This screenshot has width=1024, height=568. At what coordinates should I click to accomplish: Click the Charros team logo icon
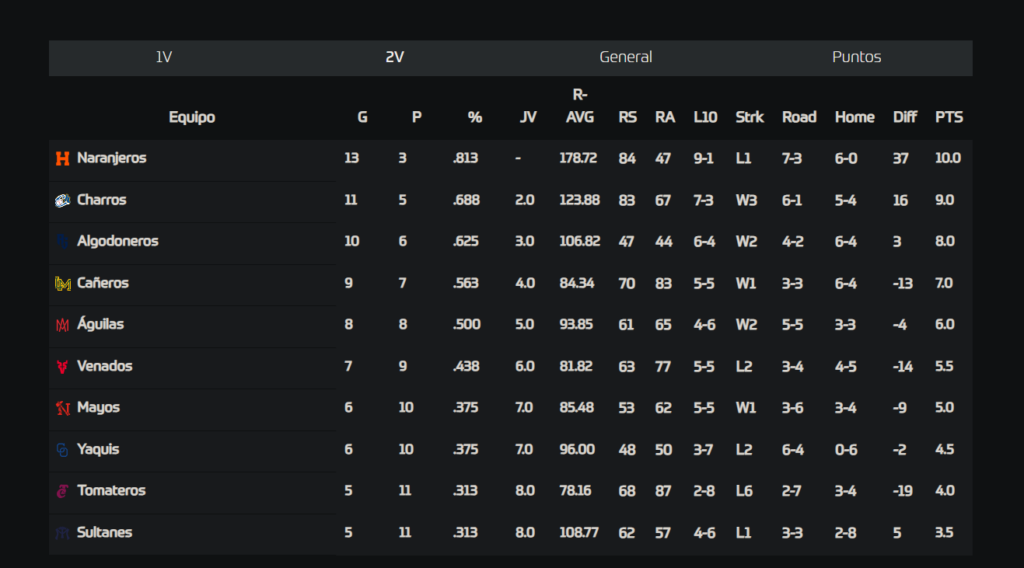click(x=63, y=200)
